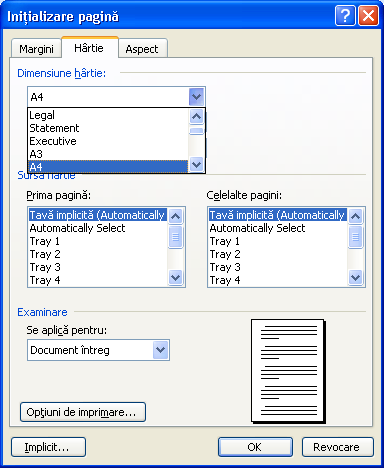The width and height of the screenshot is (384, 468).
Task: Click scroll down arrow in Prima pagină list
Action: click(175, 277)
